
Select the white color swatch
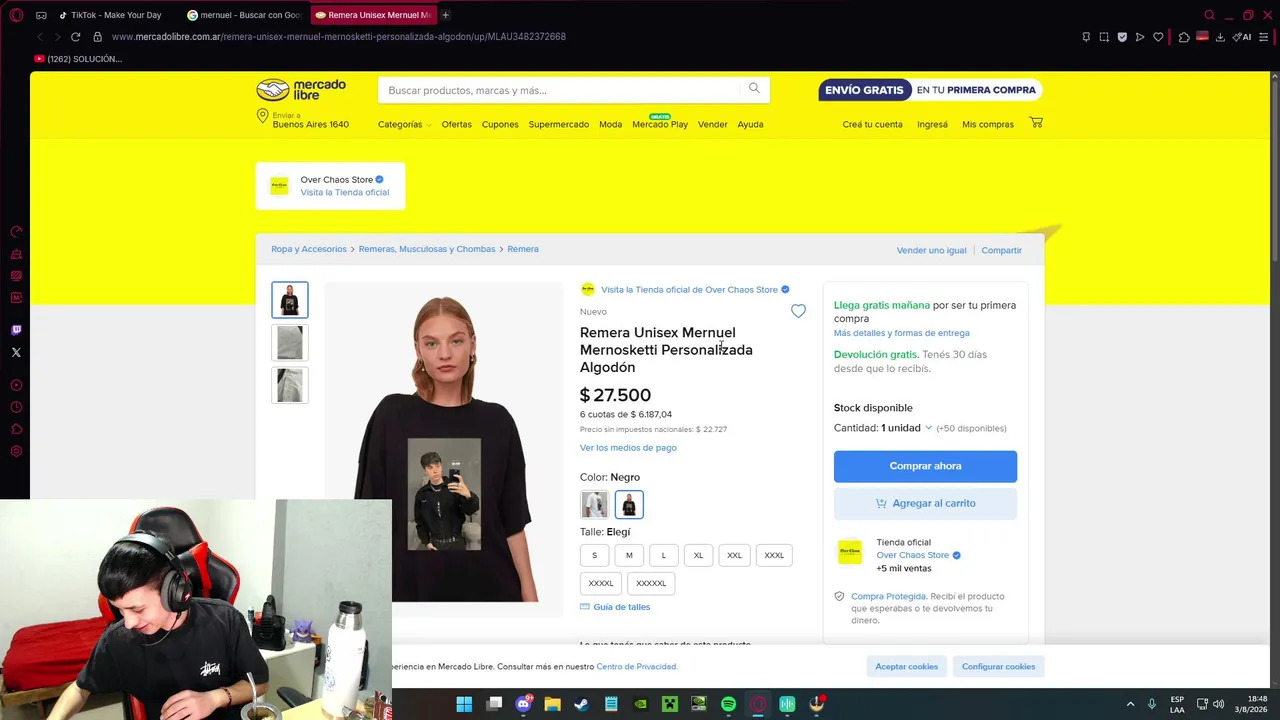point(594,504)
